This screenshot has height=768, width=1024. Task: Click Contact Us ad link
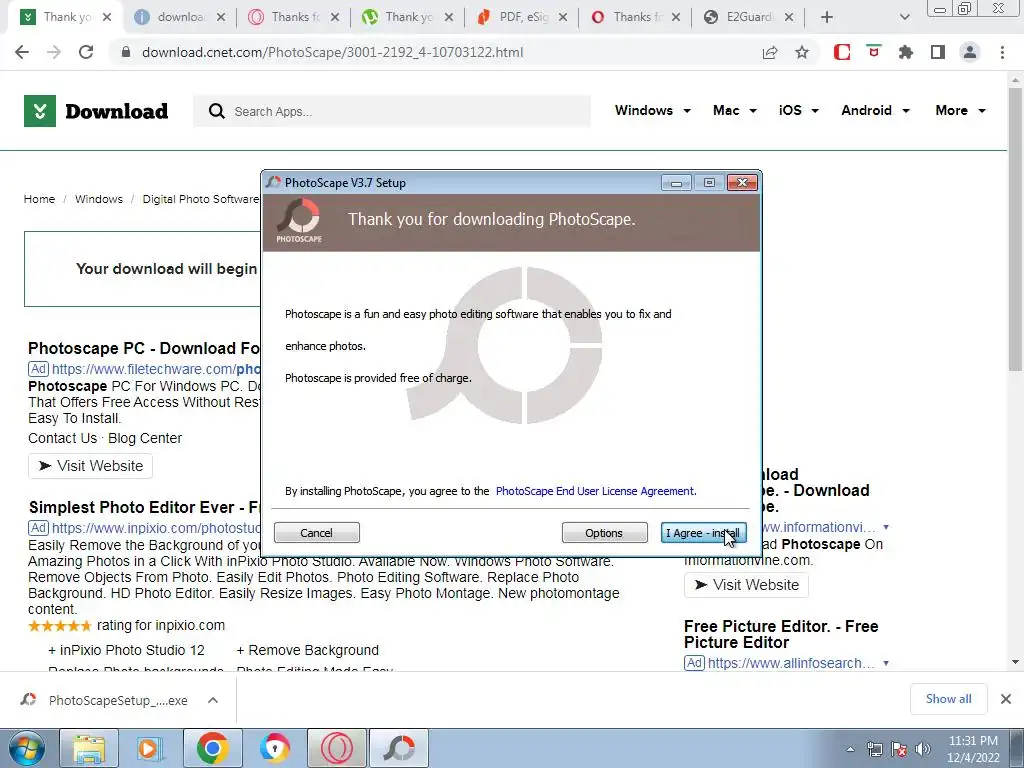click(x=62, y=438)
